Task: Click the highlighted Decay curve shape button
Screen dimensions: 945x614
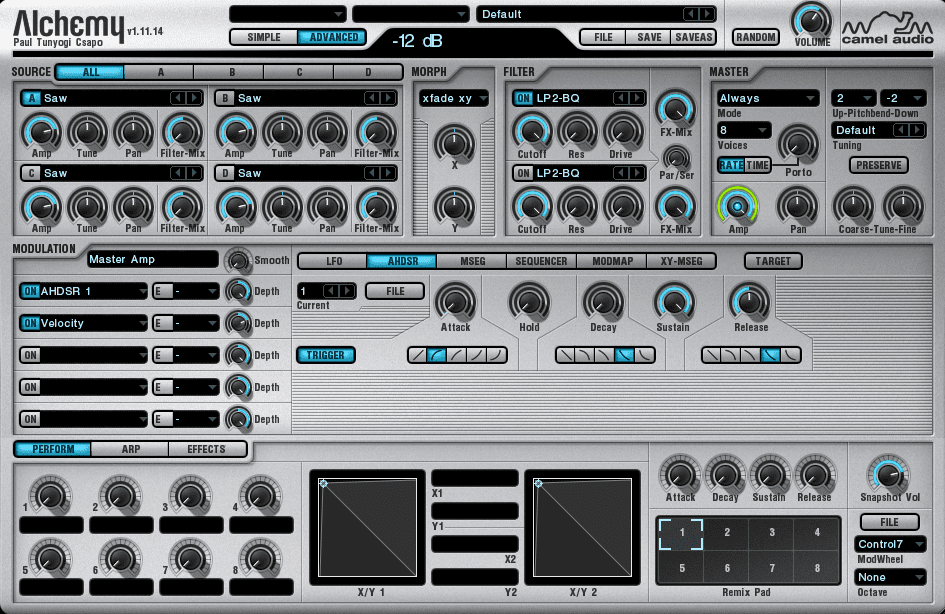Action: coord(624,355)
